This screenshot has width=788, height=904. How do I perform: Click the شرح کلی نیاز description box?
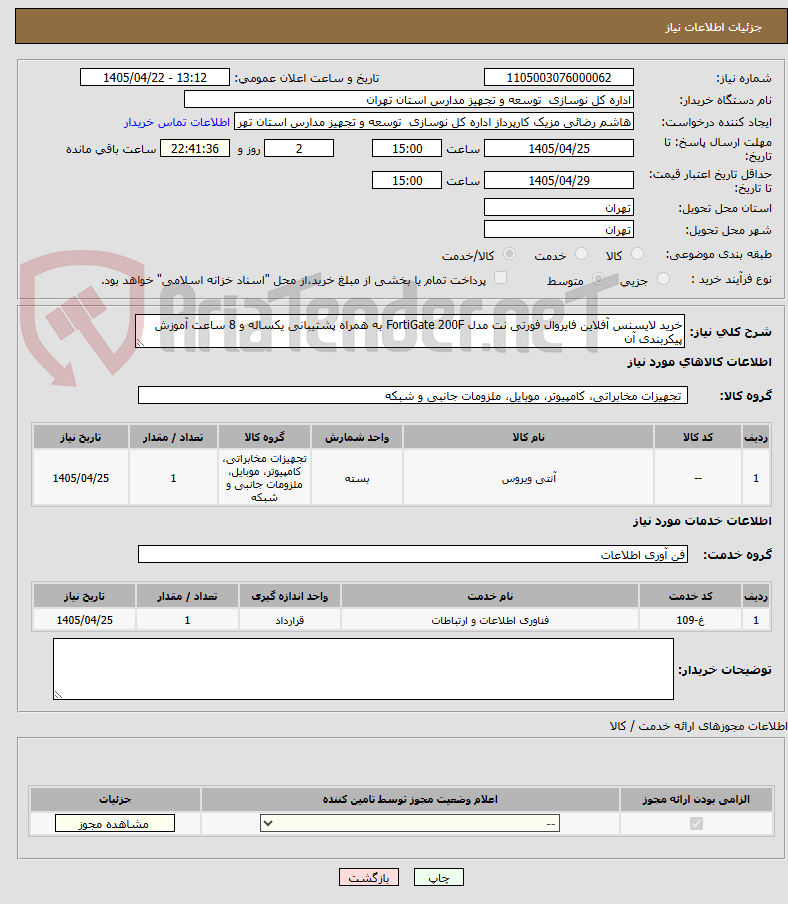[410, 332]
